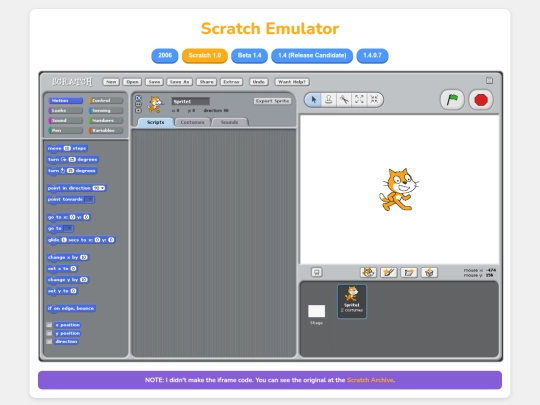
Task: Click the sprite name input field
Action: [190, 101]
